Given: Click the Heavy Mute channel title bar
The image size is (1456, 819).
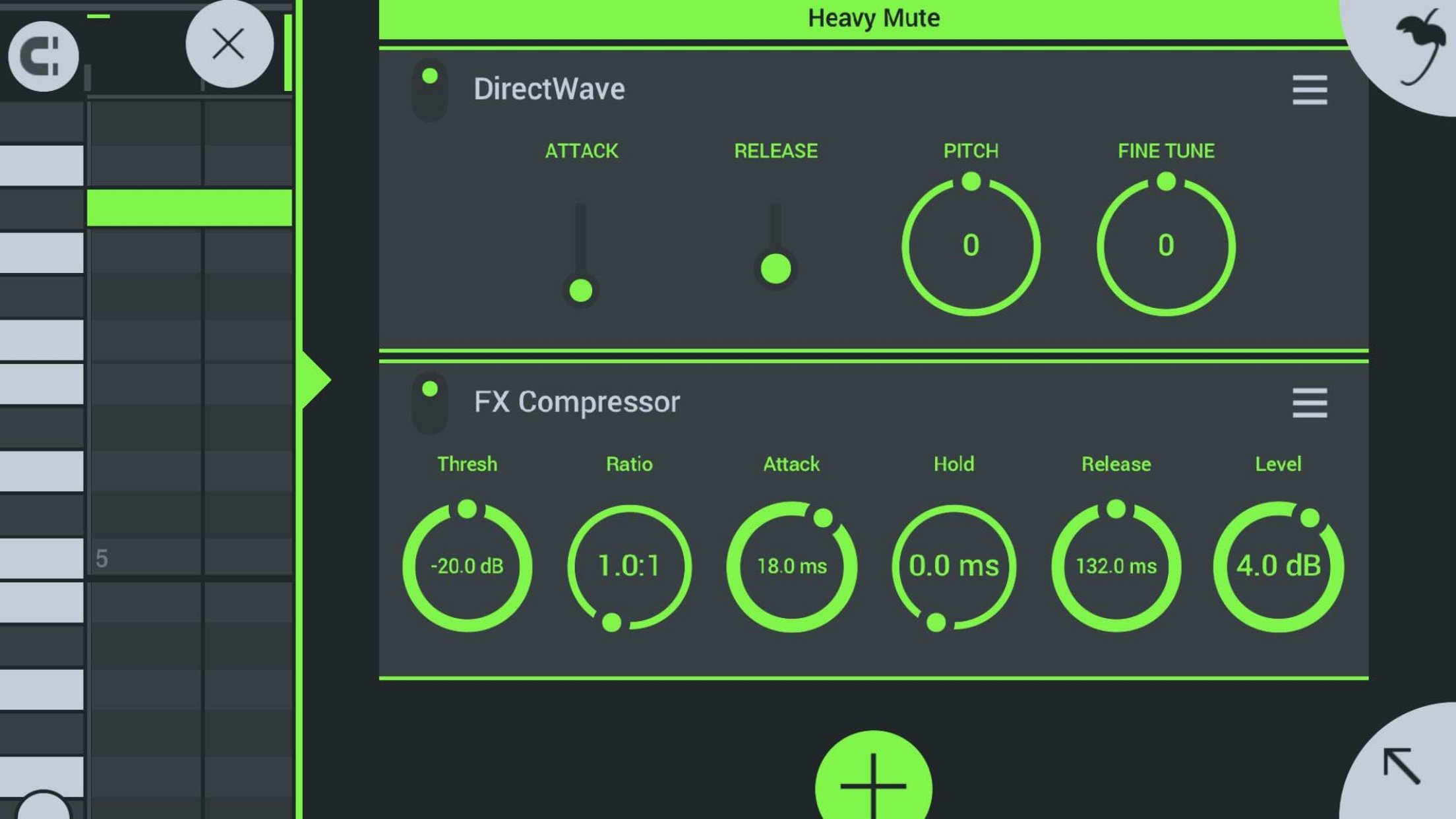Looking at the screenshot, I should 873,18.
